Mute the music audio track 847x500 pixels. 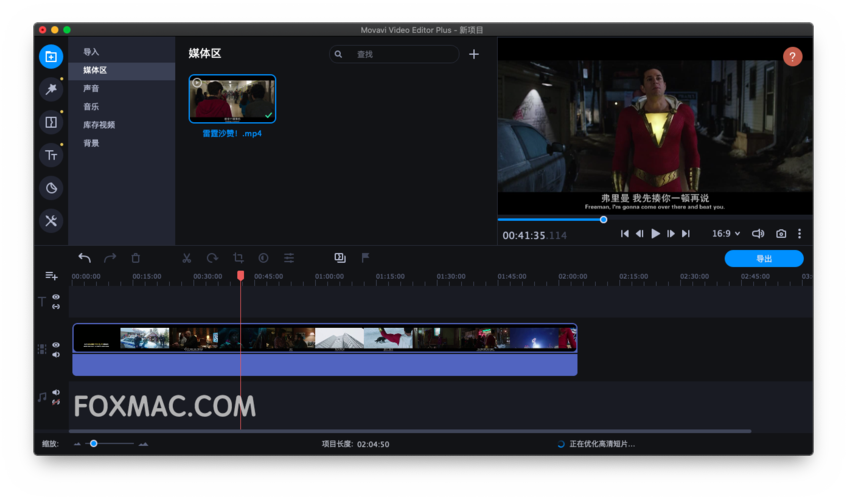click(56, 393)
